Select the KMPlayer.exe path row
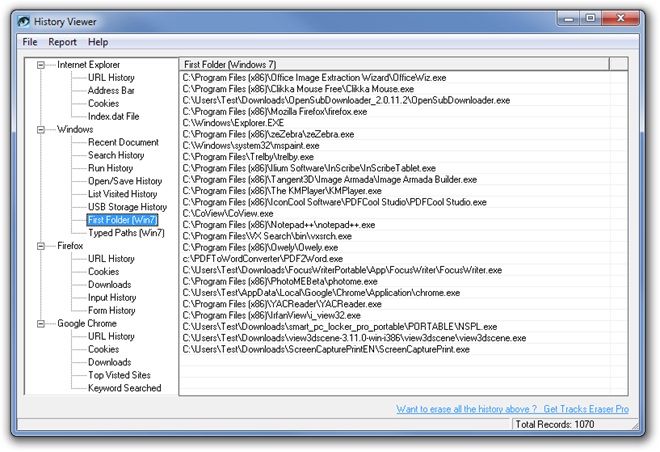This screenshot has height=452, width=660. 395,191
